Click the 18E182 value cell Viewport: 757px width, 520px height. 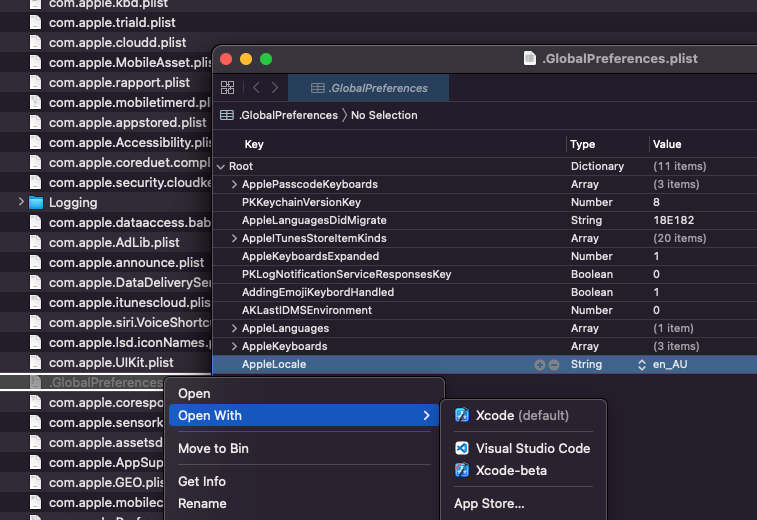pyautogui.click(x=673, y=220)
